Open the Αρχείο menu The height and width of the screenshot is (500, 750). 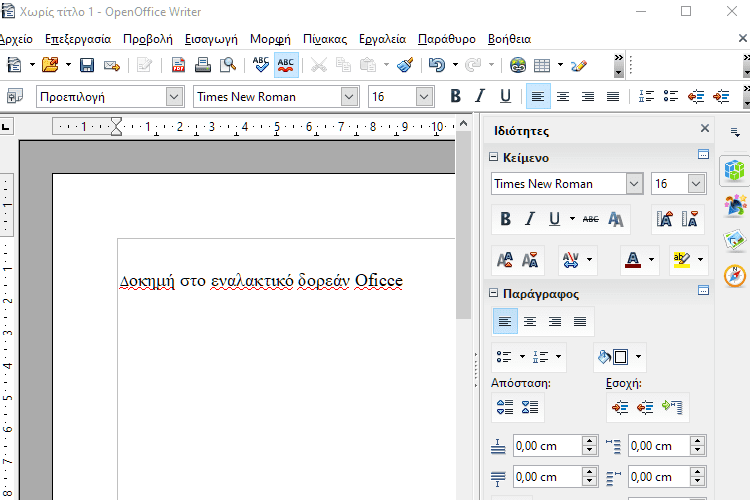[x=16, y=39]
